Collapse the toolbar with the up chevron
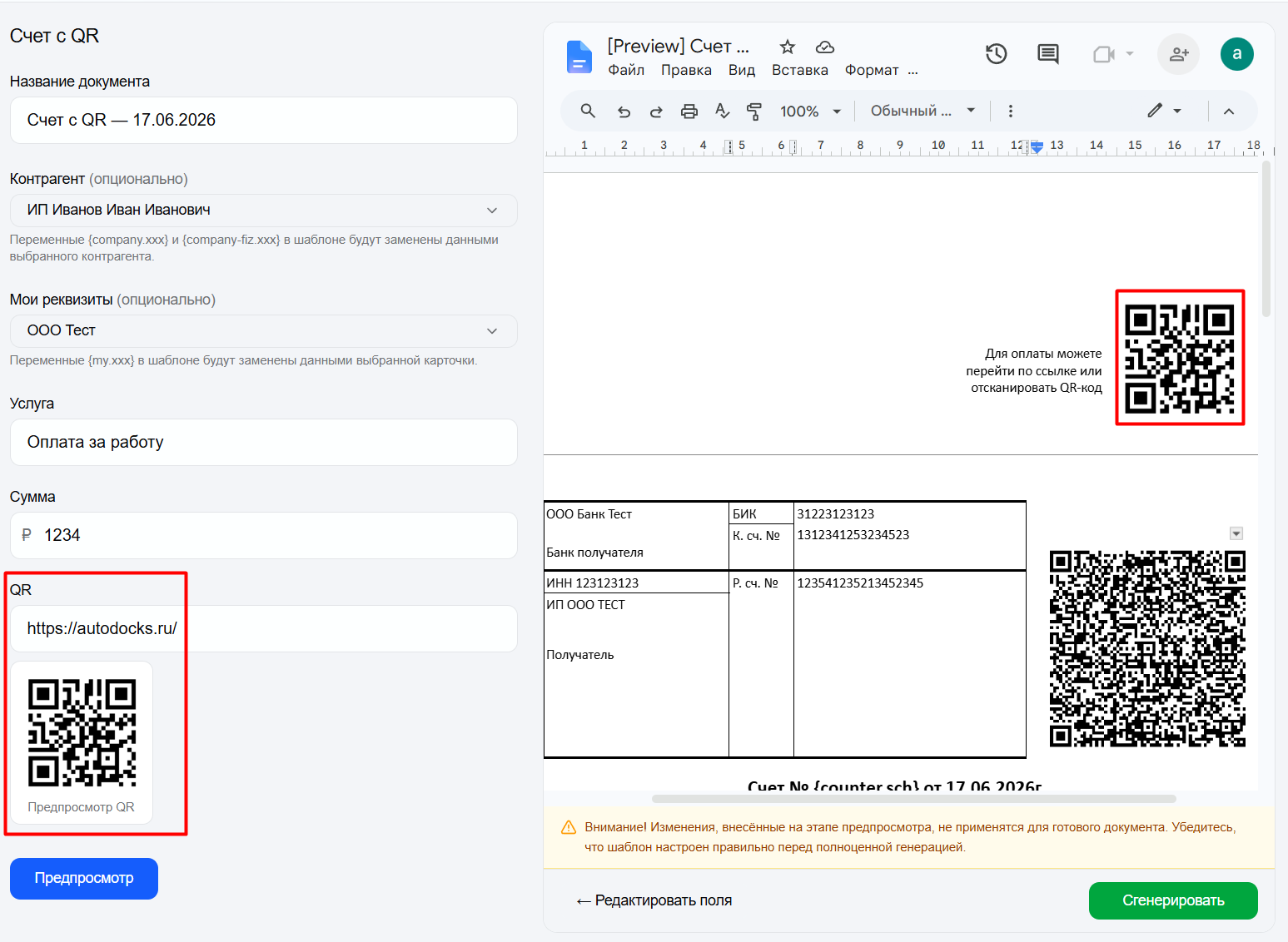This screenshot has width=1288, height=942. (1229, 112)
